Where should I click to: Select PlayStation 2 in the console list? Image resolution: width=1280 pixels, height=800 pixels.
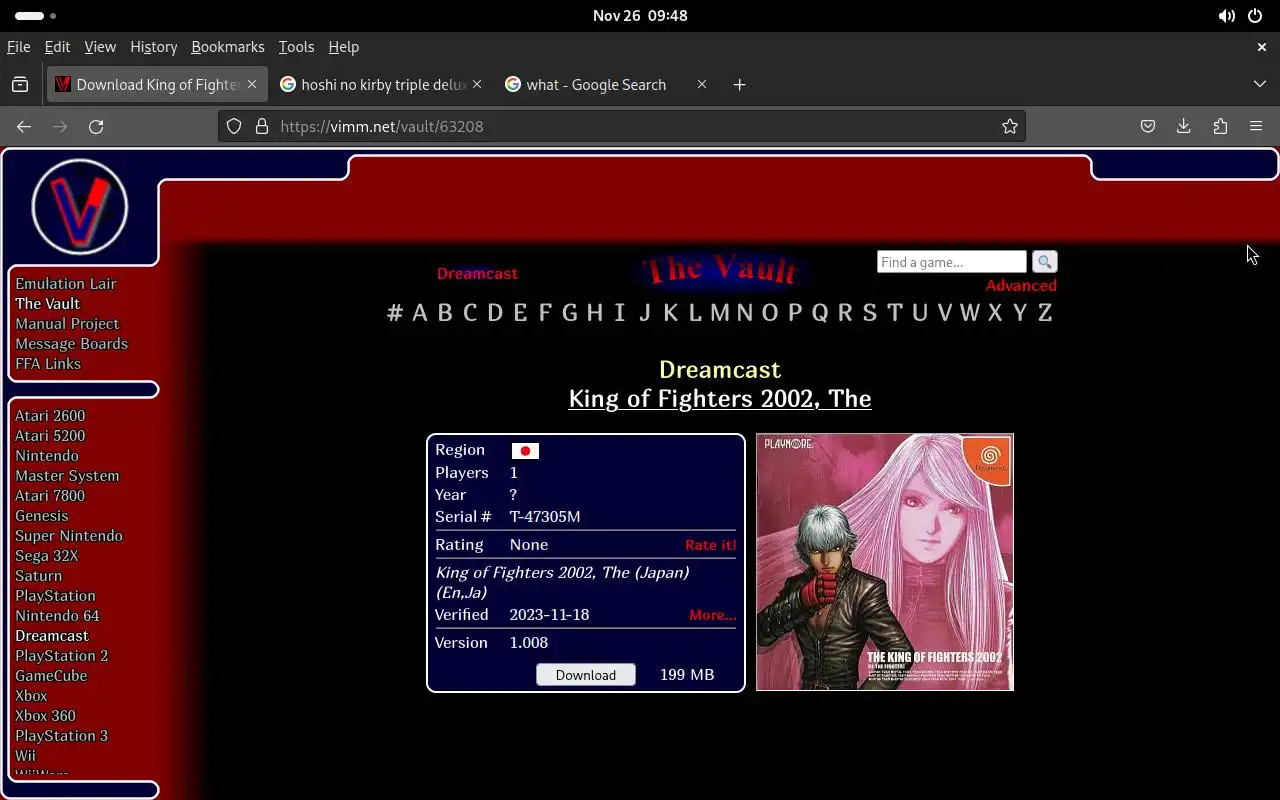pos(61,656)
